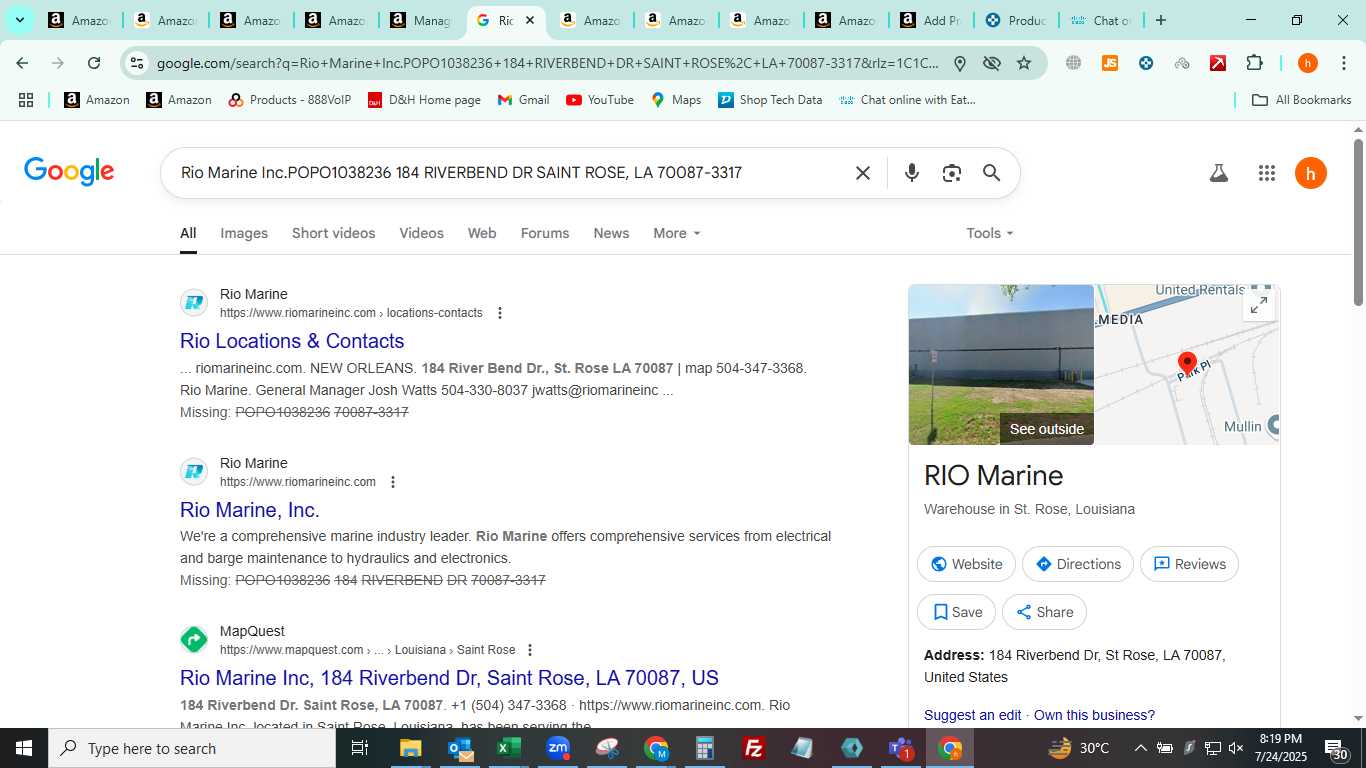Go back to previous page
The width and height of the screenshot is (1366, 768).
22,63
